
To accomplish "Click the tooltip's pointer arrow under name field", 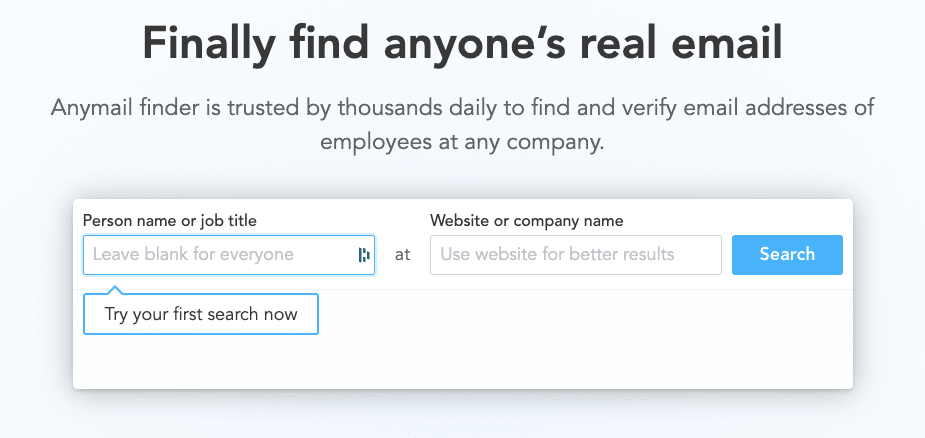I will coord(116,290).
